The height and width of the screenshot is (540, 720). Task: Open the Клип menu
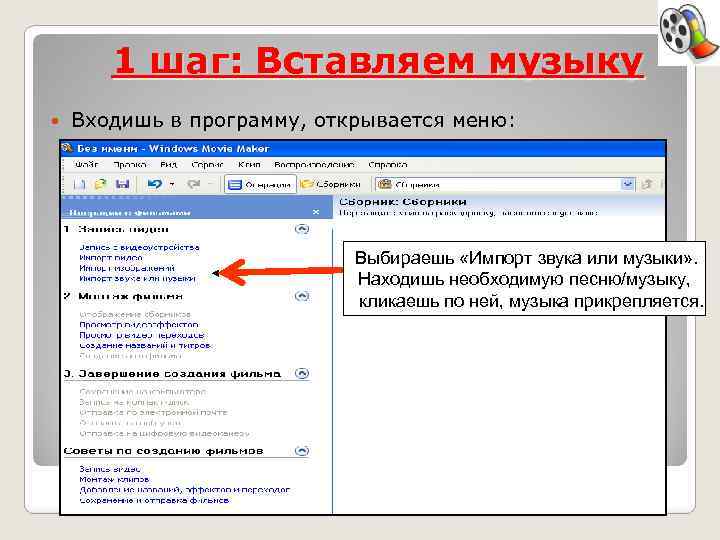pyautogui.click(x=249, y=164)
